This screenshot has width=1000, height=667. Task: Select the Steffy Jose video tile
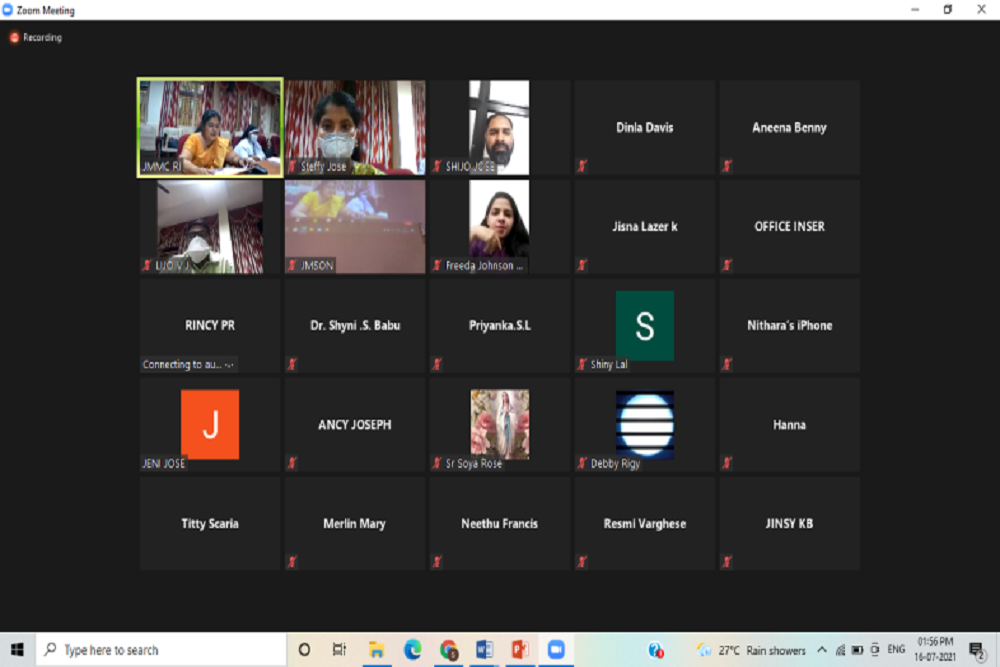[355, 128]
